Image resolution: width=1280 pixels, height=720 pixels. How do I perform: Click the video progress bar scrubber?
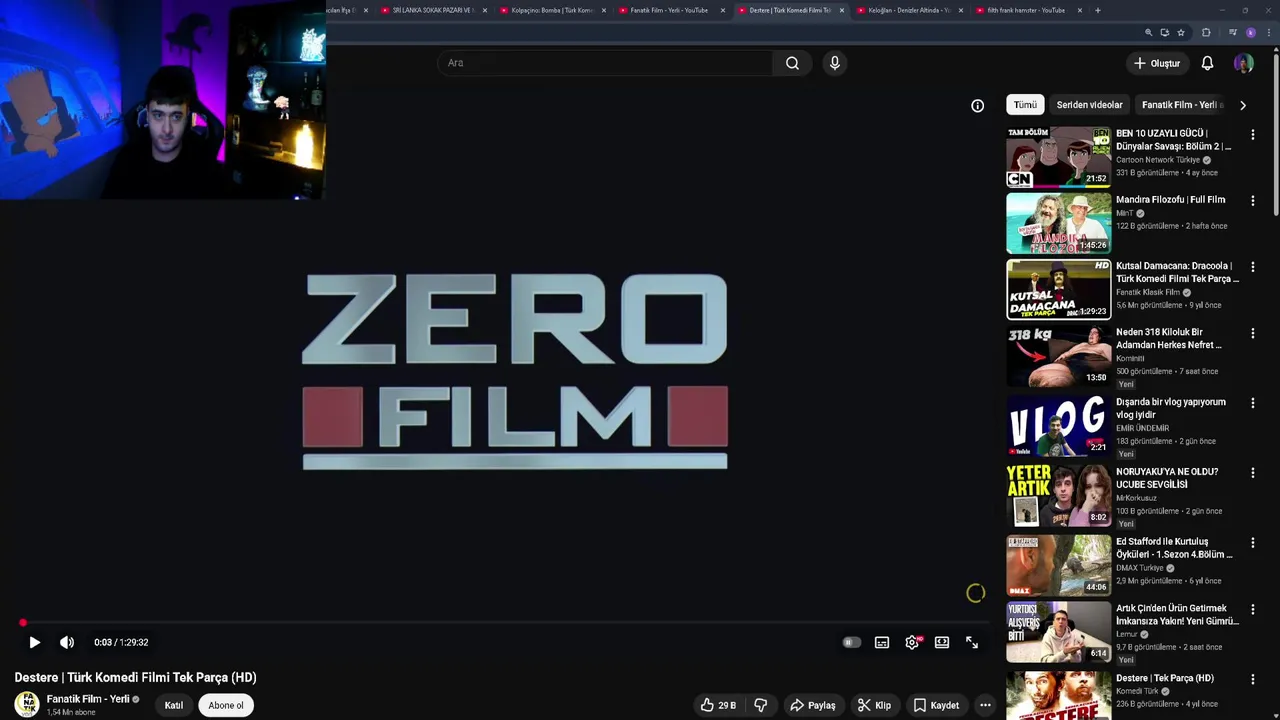coord(22,623)
